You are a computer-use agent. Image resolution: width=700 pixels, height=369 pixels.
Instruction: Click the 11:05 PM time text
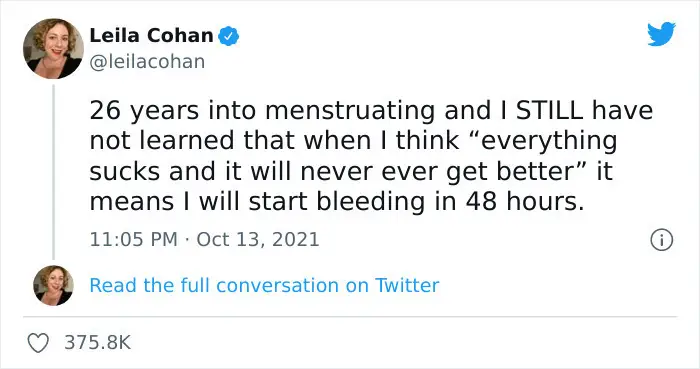click(x=133, y=240)
